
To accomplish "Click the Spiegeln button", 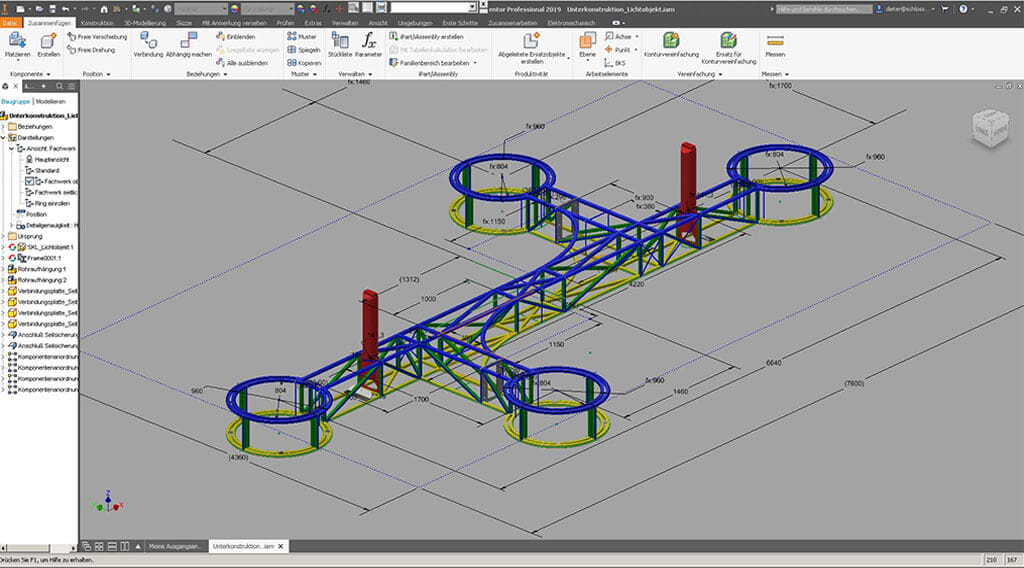I will point(303,49).
